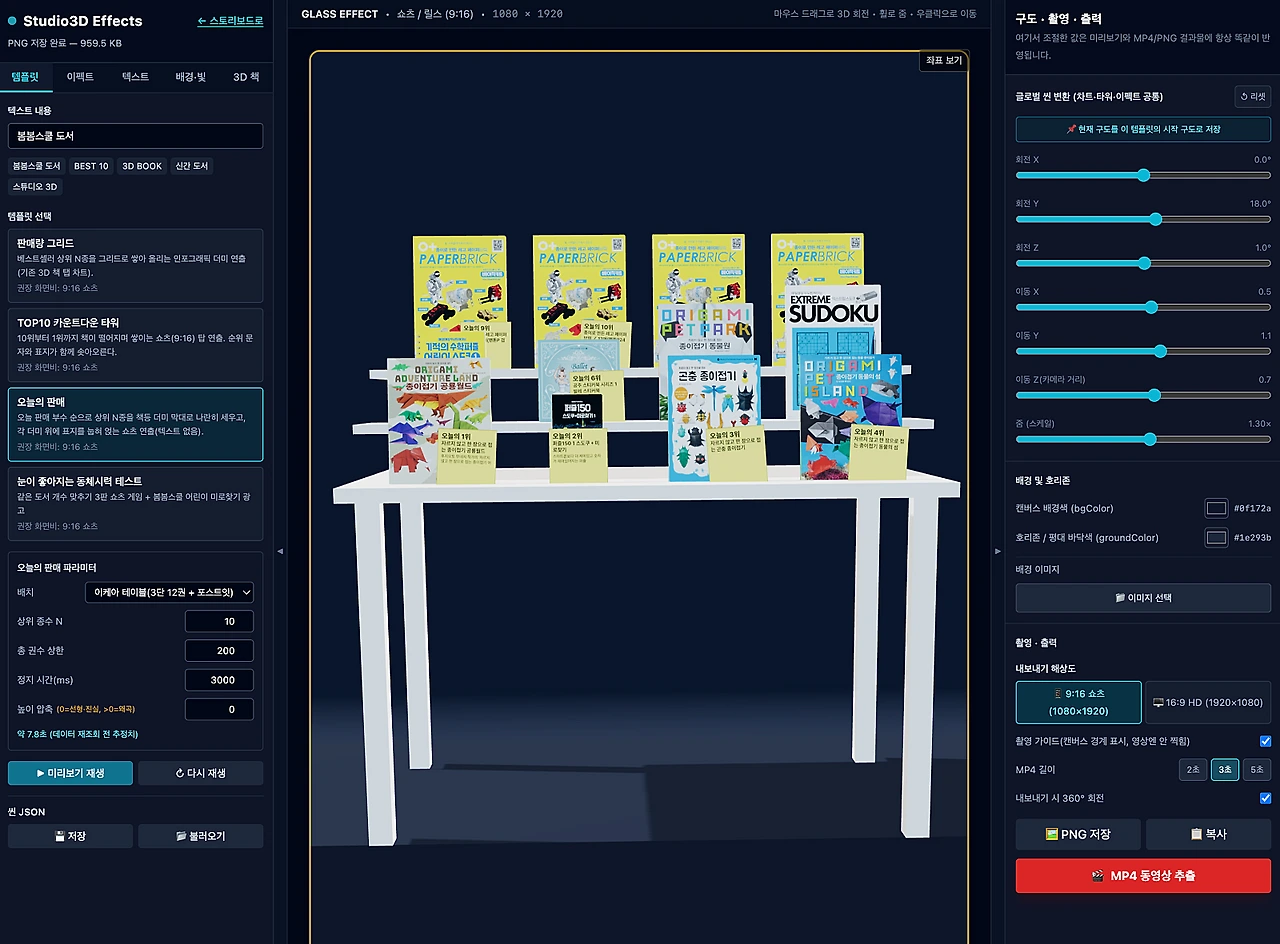Click the 줌 (스케일) slider
The width and height of the screenshot is (1280, 944).
click(1143, 439)
